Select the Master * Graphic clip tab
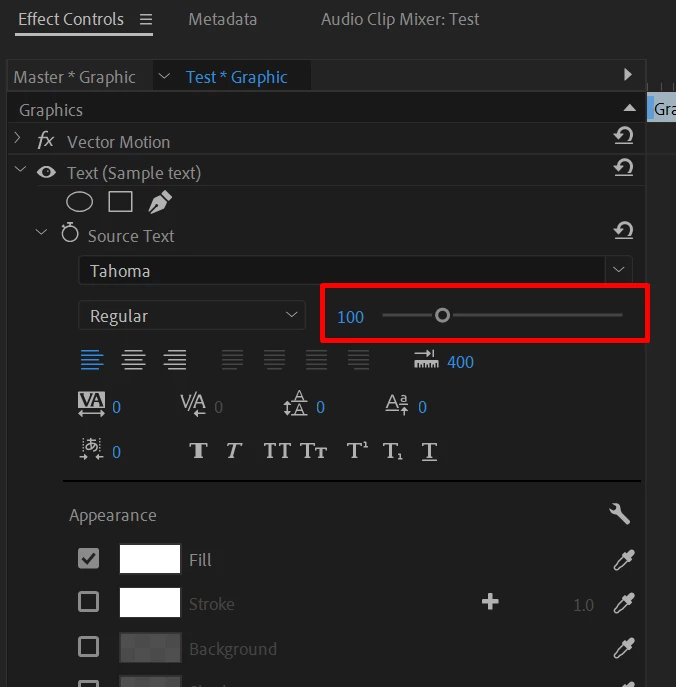Screen dimensions: 676x687 click(74, 77)
